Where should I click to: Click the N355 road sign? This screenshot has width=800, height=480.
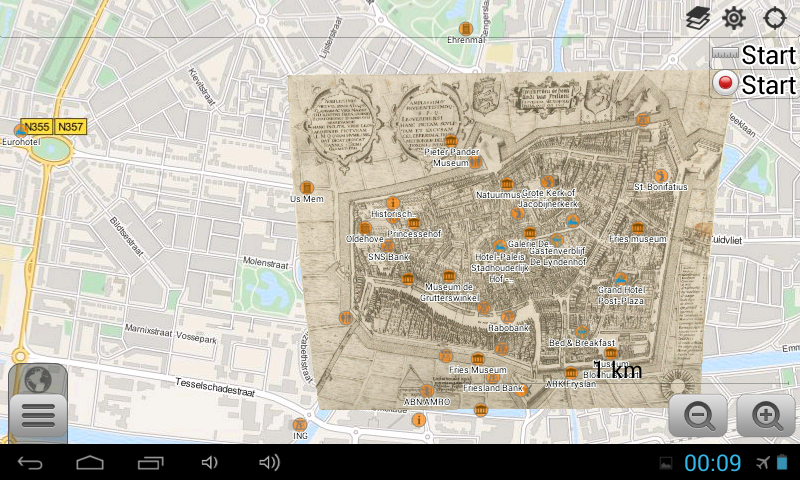(x=37, y=127)
